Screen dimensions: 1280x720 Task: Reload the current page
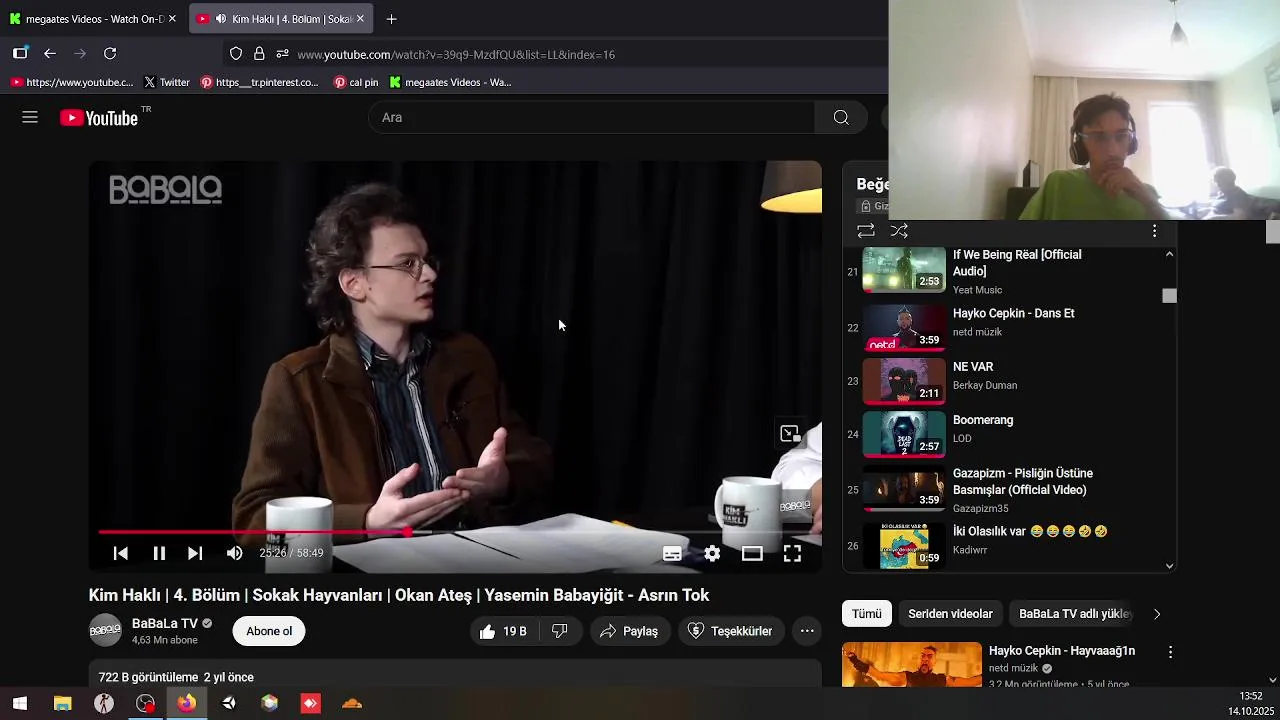[x=110, y=54]
